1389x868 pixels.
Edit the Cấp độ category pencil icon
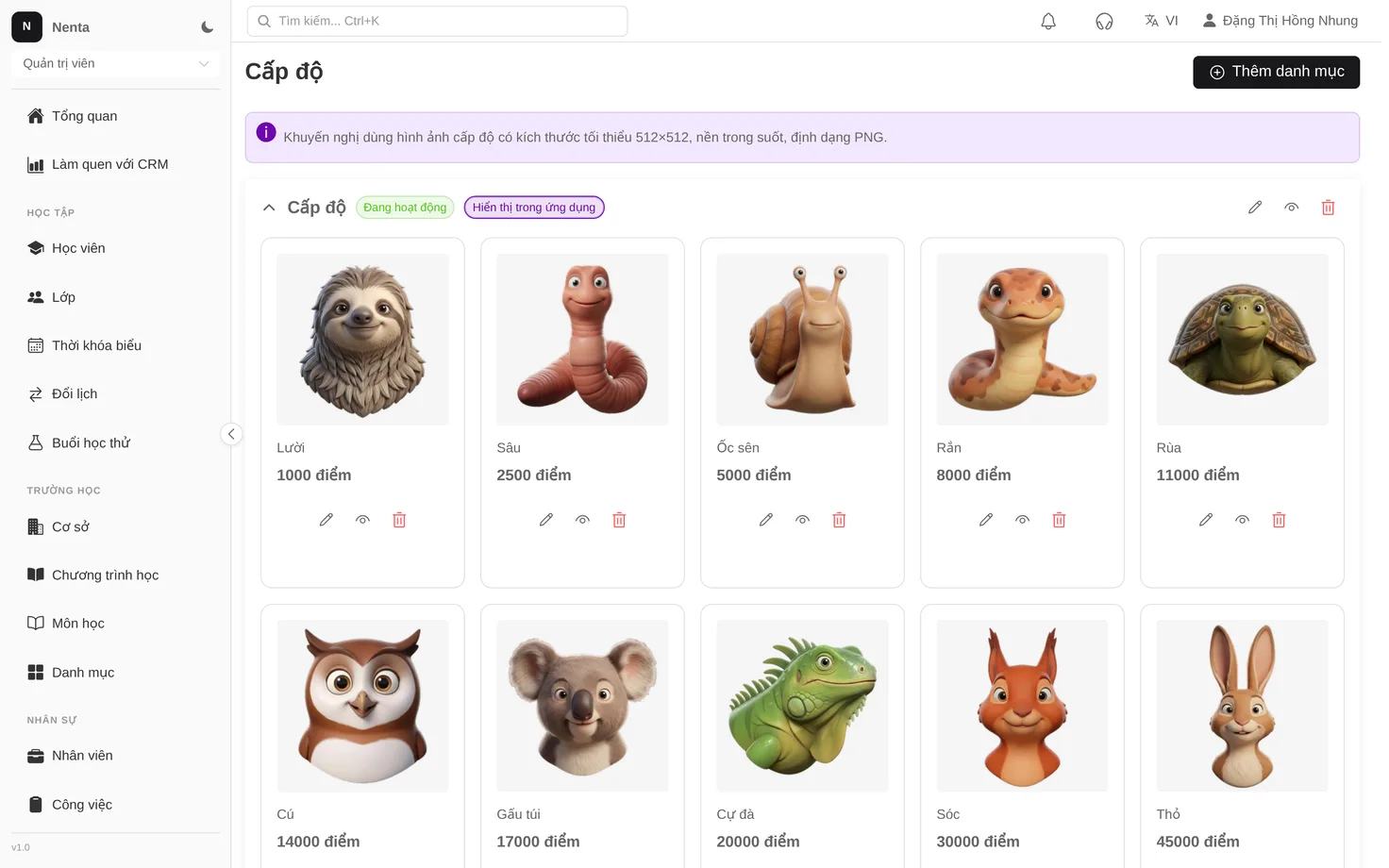click(1255, 208)
